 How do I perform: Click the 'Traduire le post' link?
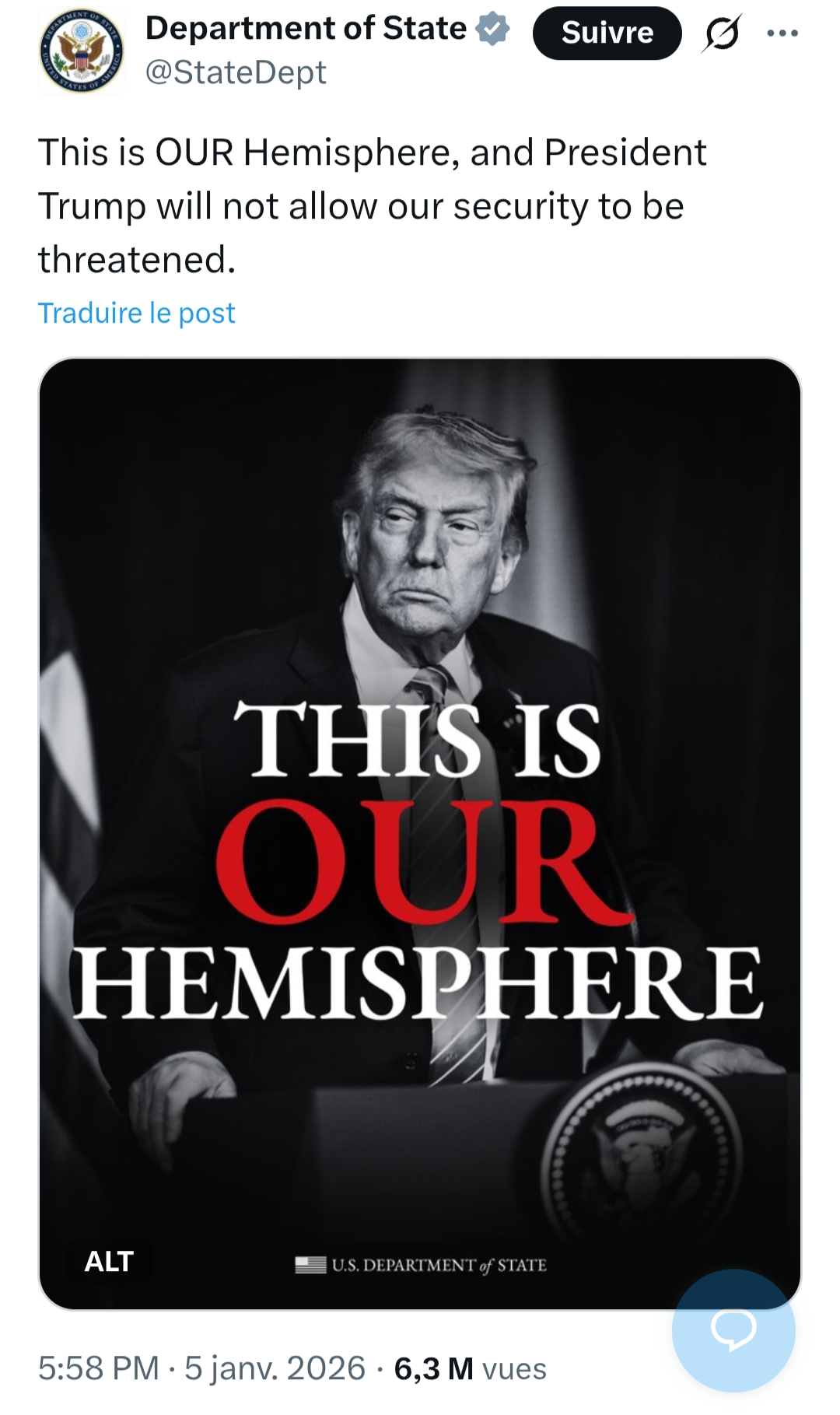coord(136,313)
